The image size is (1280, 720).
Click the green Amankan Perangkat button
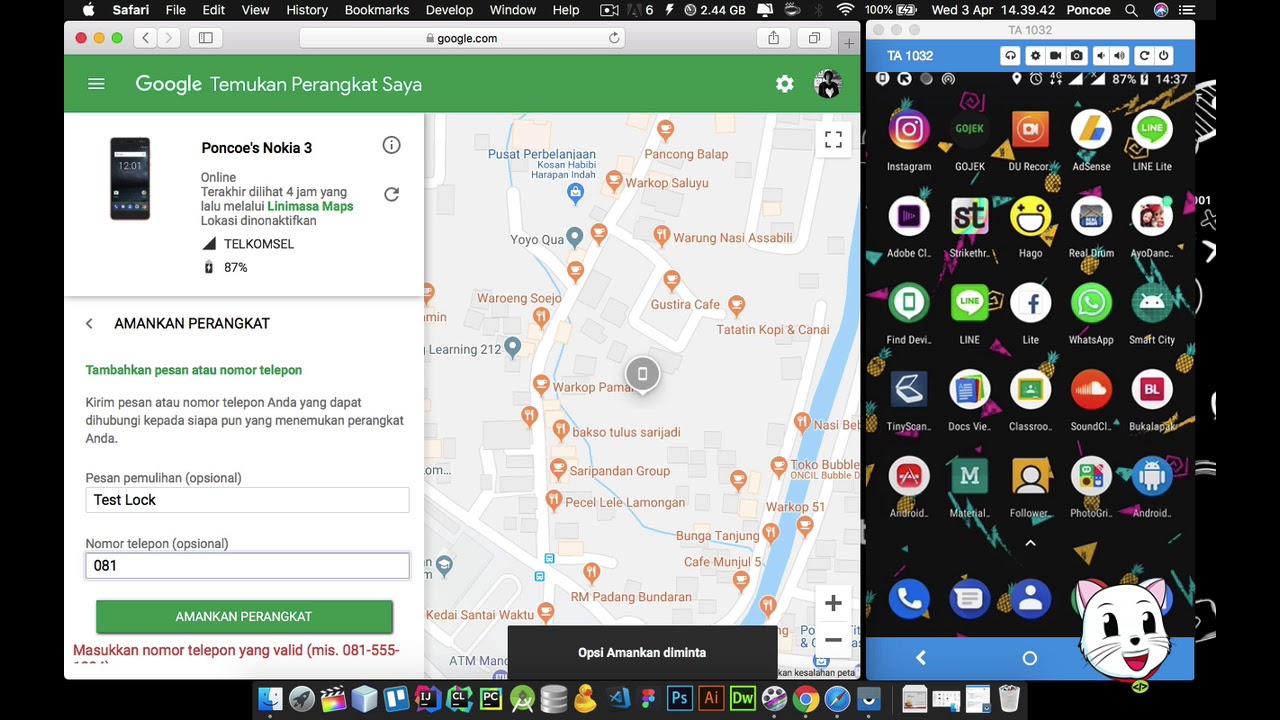(244, 617)
